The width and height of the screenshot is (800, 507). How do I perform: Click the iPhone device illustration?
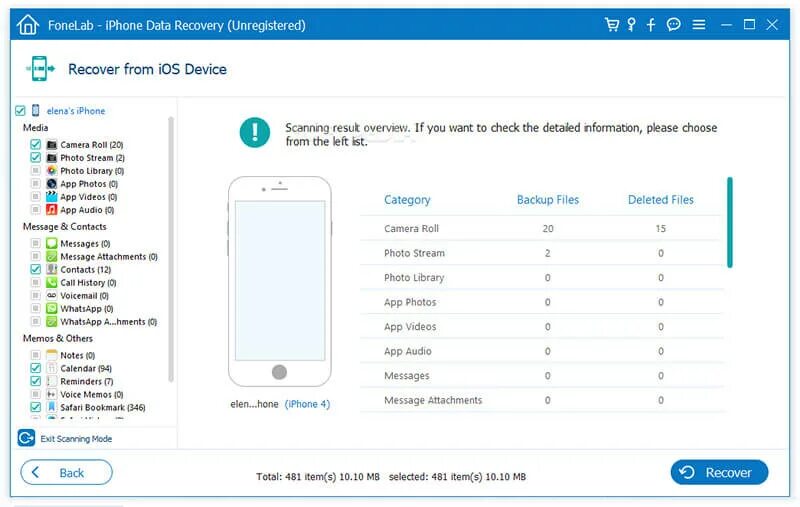280,282
